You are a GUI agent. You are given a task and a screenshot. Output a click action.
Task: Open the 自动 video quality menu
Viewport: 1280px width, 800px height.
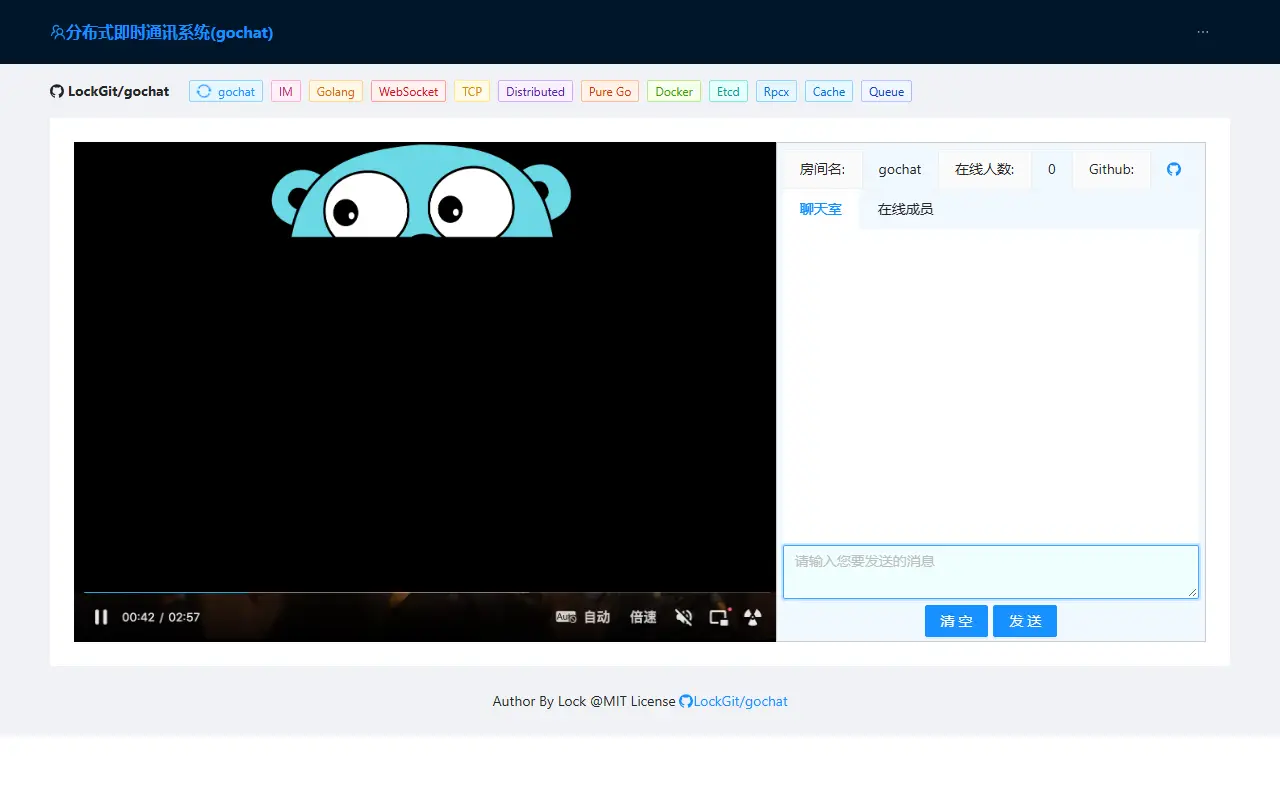click(x=583, y=617)
